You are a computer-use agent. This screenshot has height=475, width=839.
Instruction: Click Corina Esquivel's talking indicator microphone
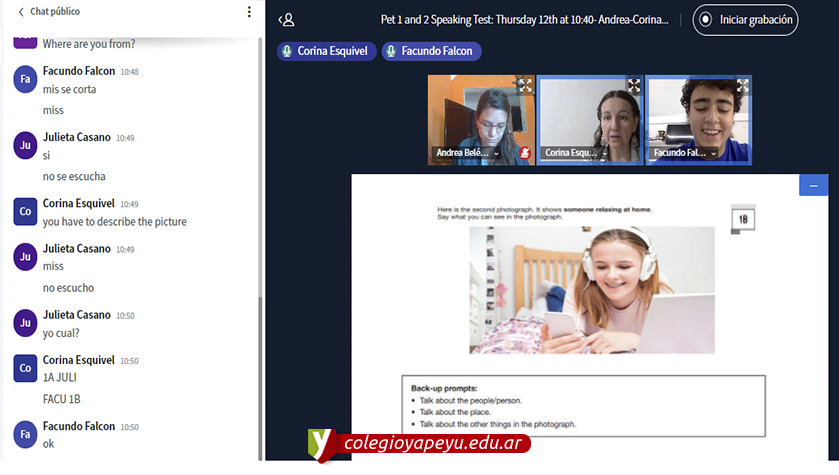[287, 51]
